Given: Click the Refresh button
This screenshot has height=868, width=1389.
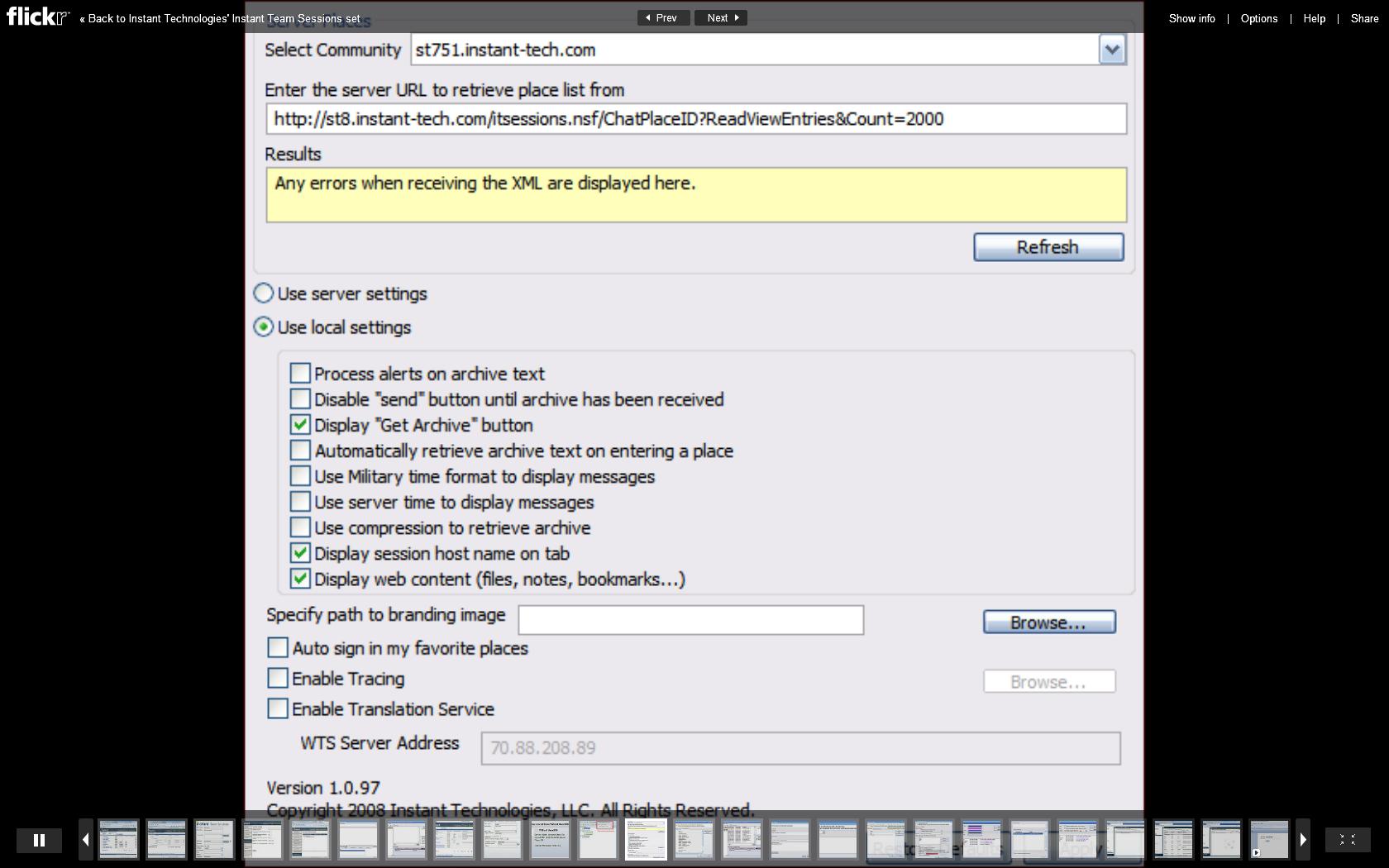Looking at the screenshot, I should point(1048,247).
